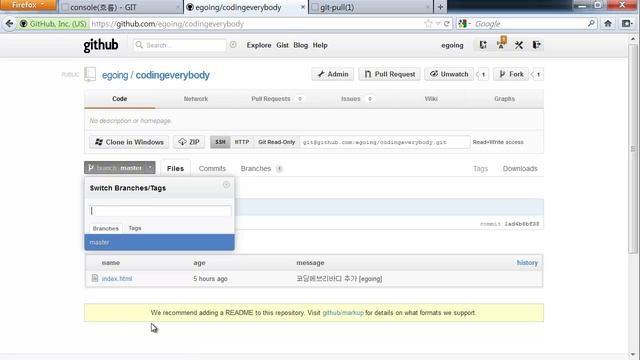
Task: Click the GitHub site identity badge
Action: [x=53, y=24]
